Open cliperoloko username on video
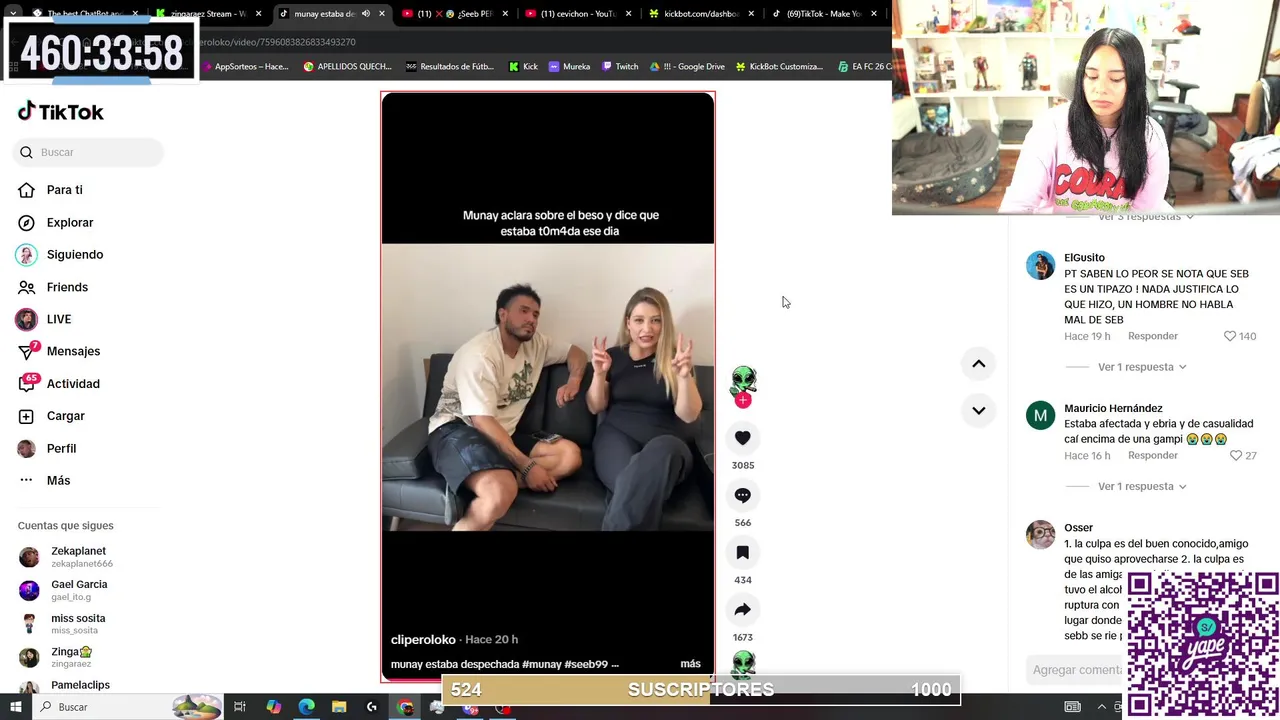The image size is (1280, 720). point(423,640)
